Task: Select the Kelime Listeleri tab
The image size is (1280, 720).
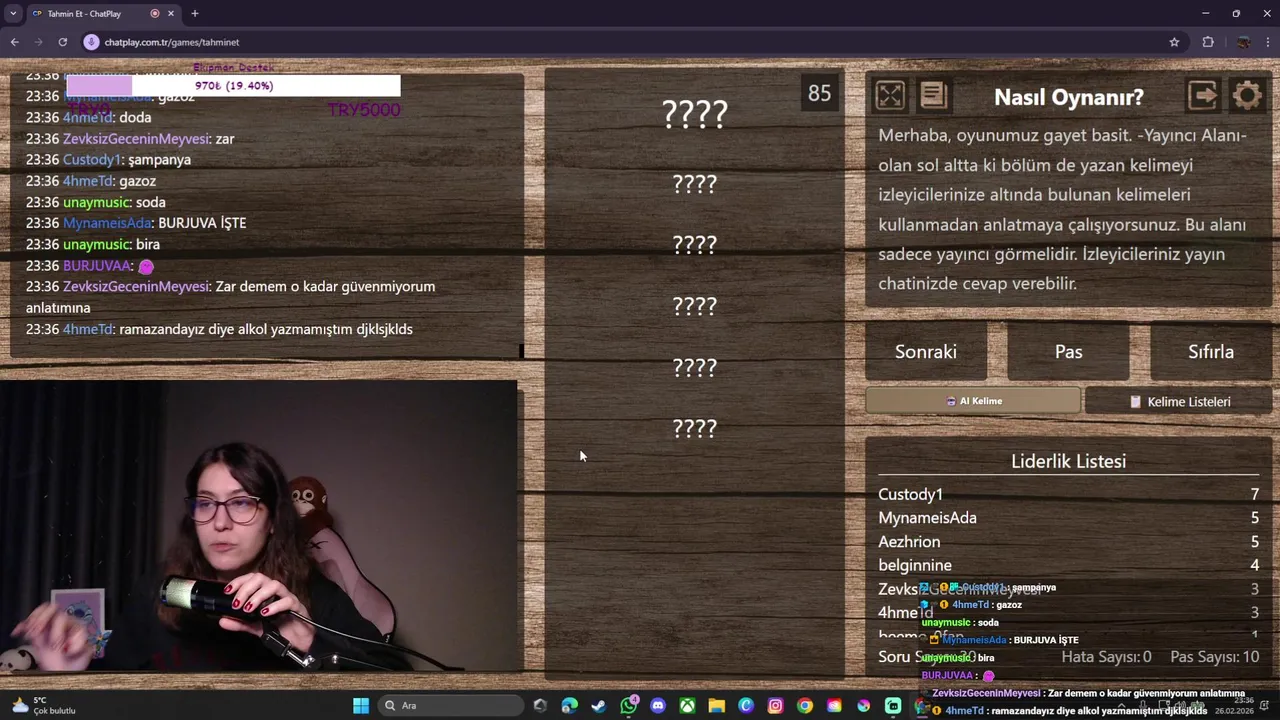Action: tap(1178, 401)
